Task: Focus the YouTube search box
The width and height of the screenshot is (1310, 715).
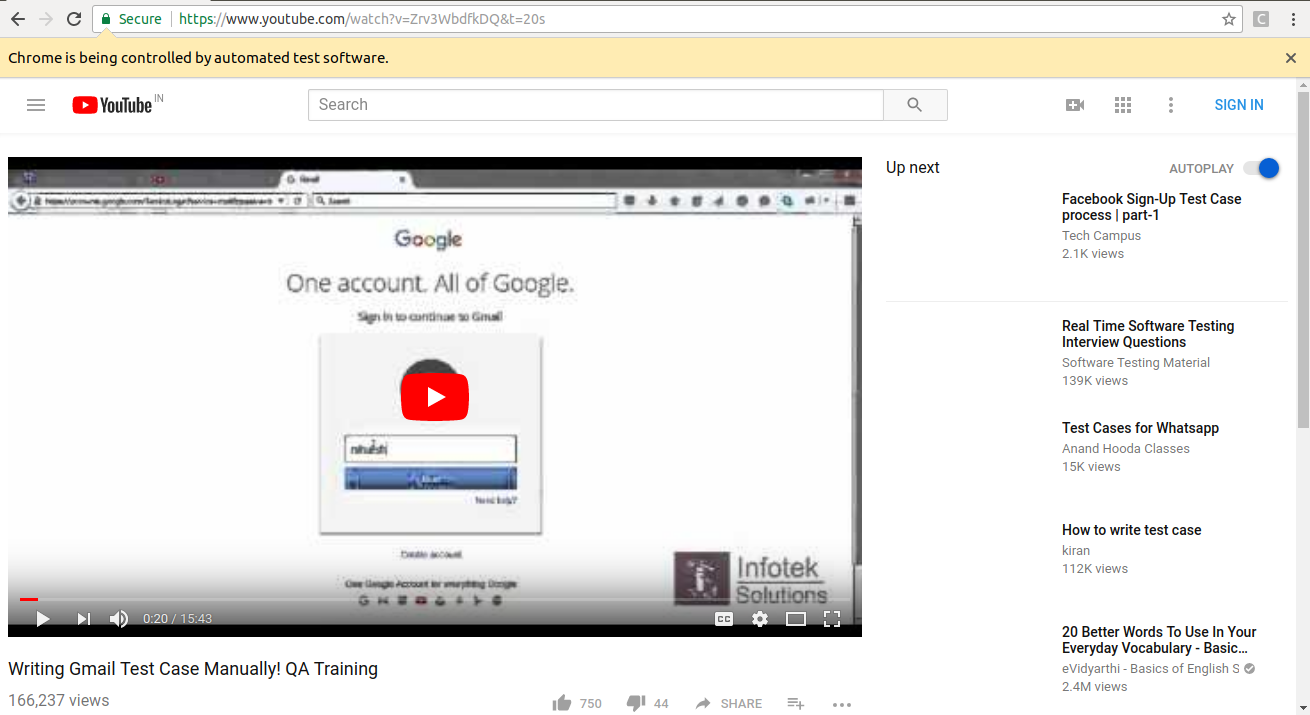Action: click(x=596, y=105)
